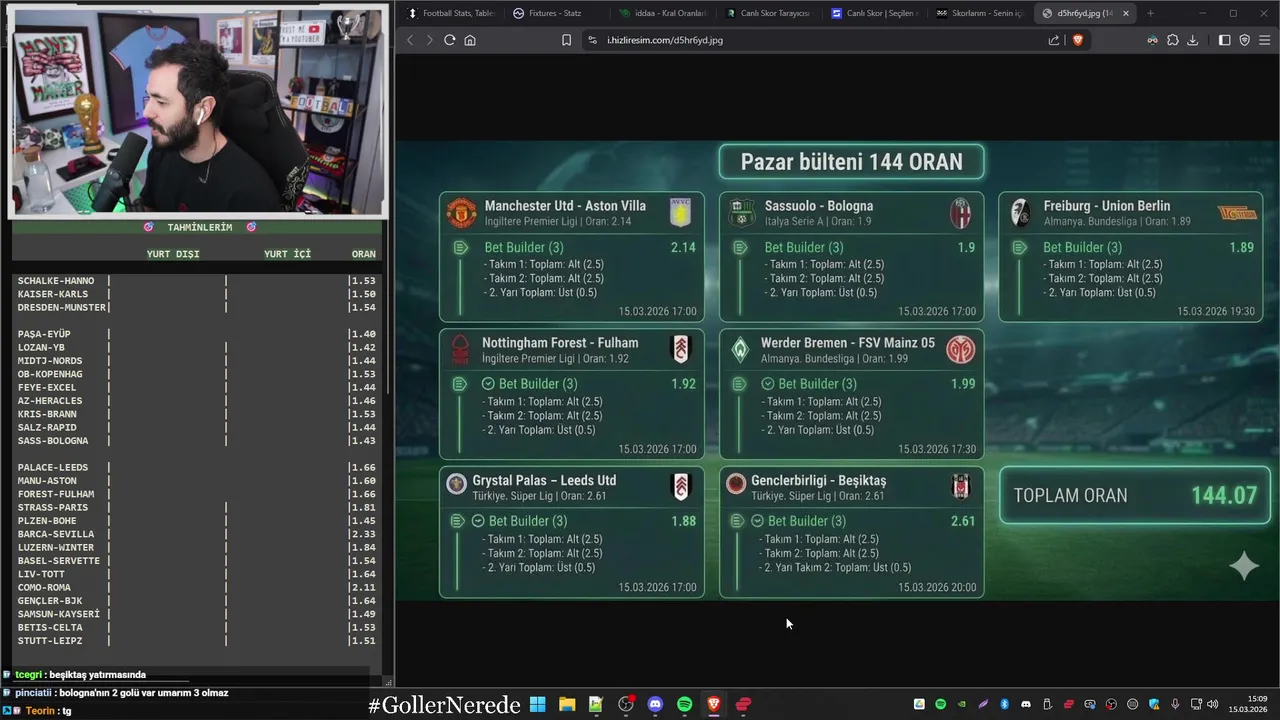The height and width of the screenshot is (720, 1280).
Task: Toggle the browser sidebar panel
Action: pos(1225,40)
